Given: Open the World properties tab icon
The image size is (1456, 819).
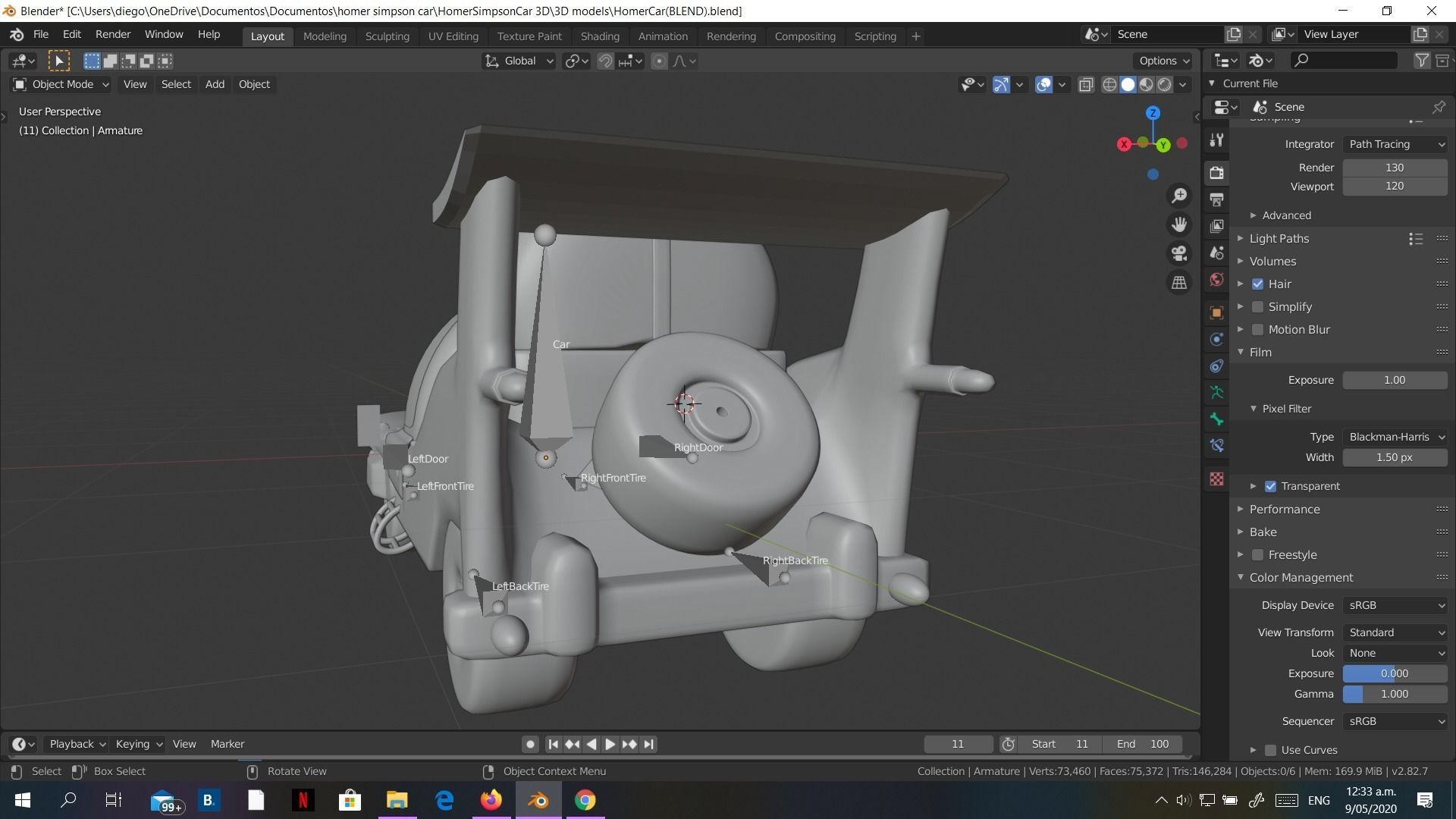Looking at the screenshot, I should pos(1216,280).
